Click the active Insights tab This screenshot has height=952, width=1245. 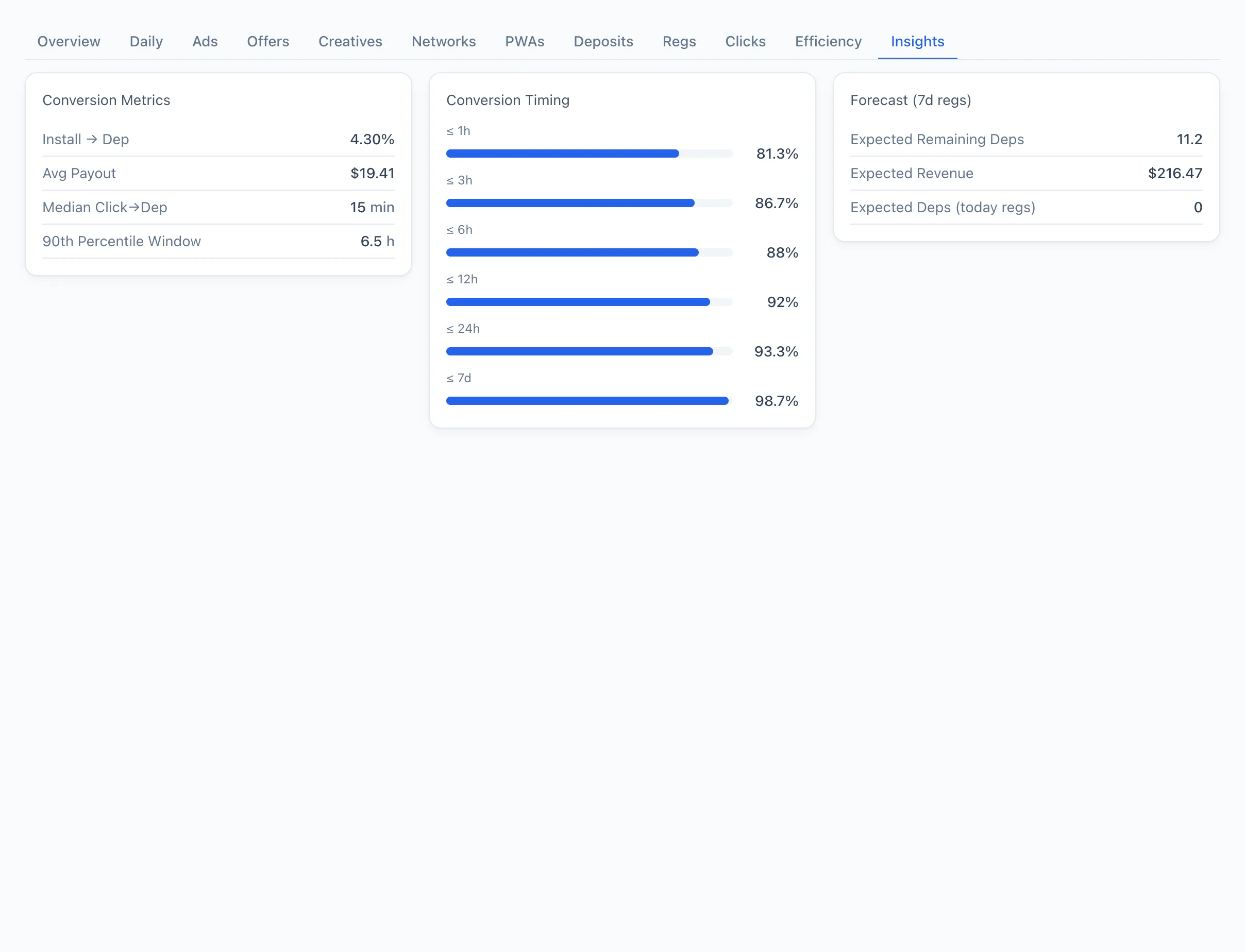[x=917, y=41]
